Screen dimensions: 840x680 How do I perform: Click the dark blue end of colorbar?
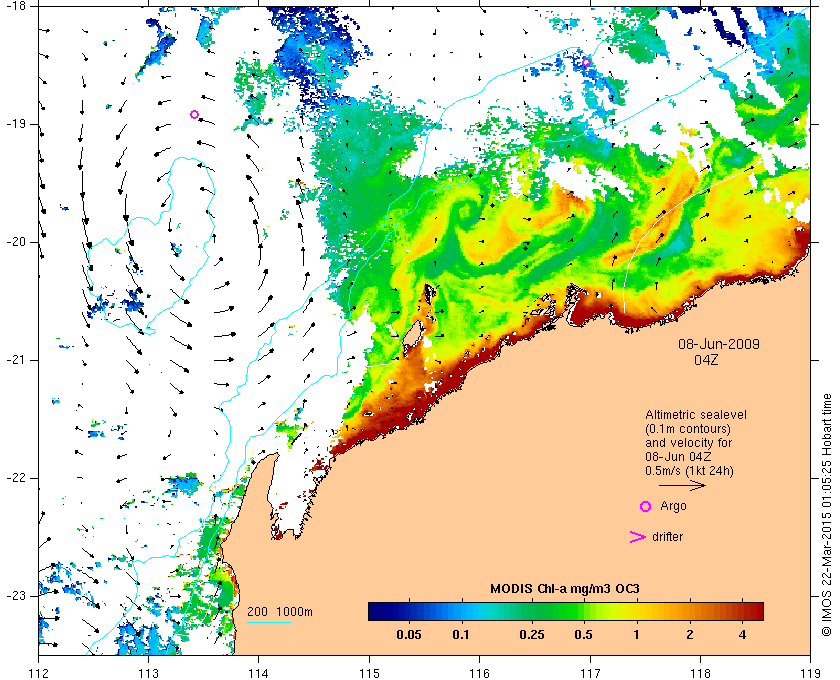378,611
